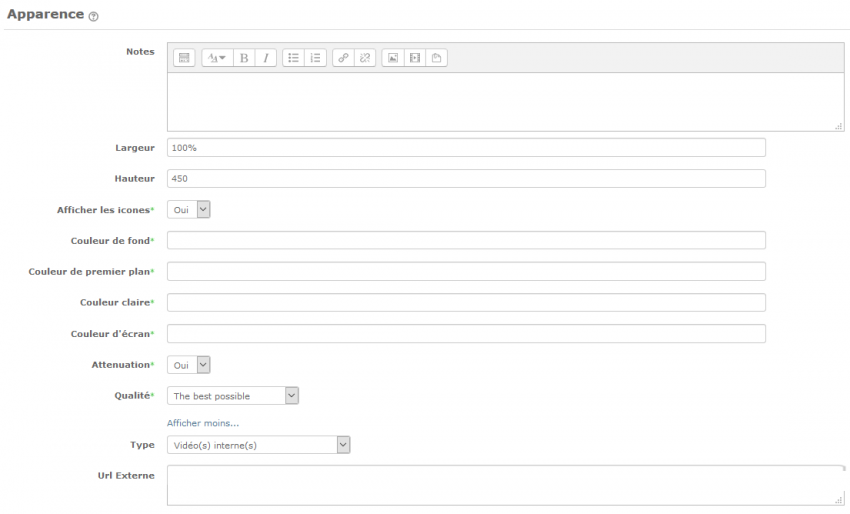850x514 pixels.
Task: Click the manage files icon
Action: (x=437, y=58)
